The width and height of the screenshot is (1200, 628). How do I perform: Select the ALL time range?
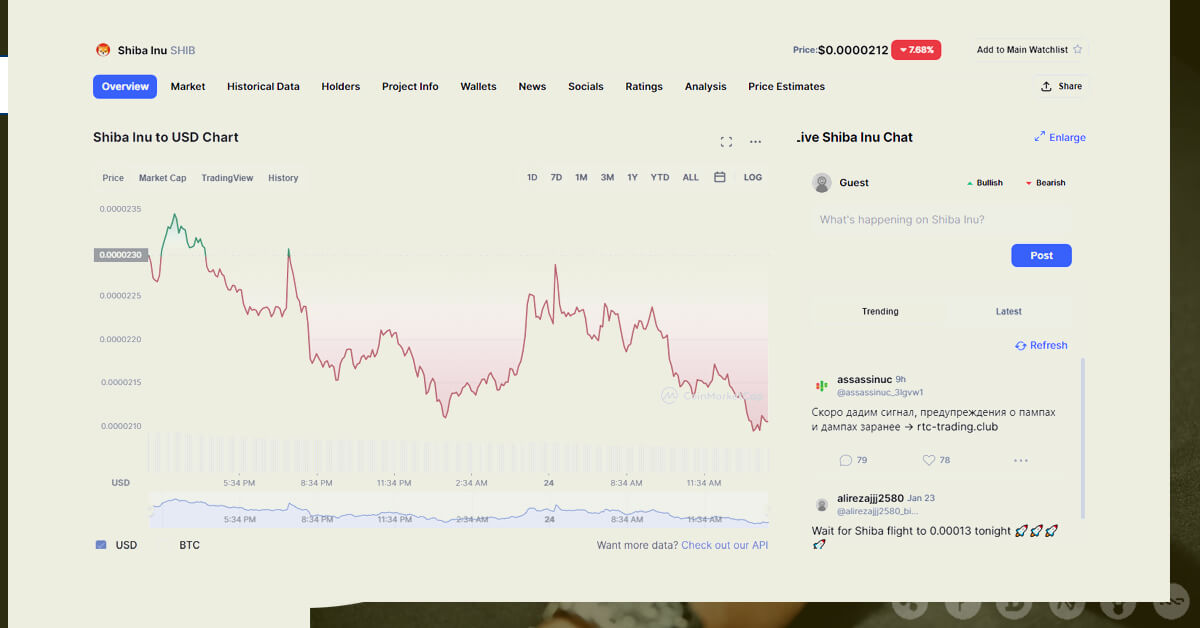point(691,177)
